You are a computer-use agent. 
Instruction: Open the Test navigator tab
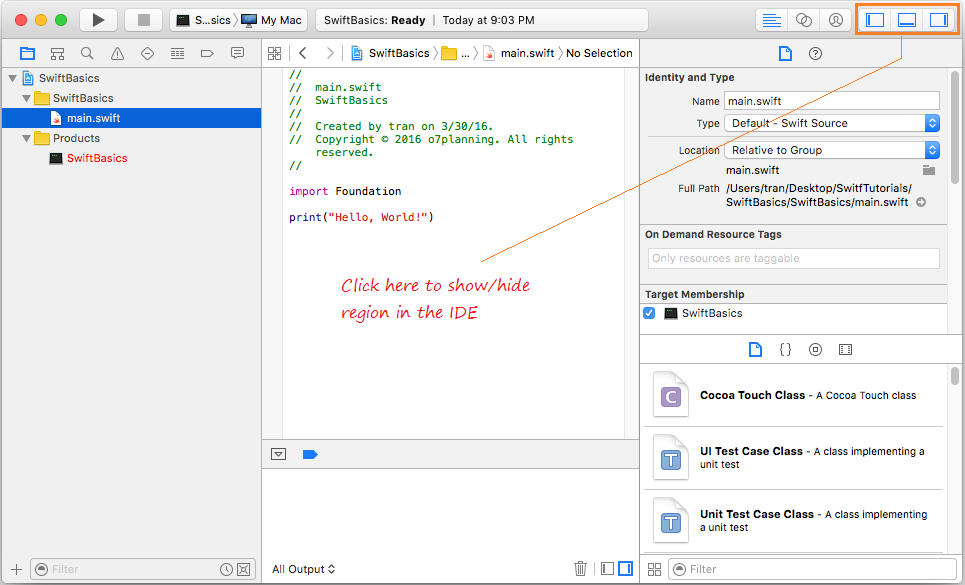[x=147, y=54]
